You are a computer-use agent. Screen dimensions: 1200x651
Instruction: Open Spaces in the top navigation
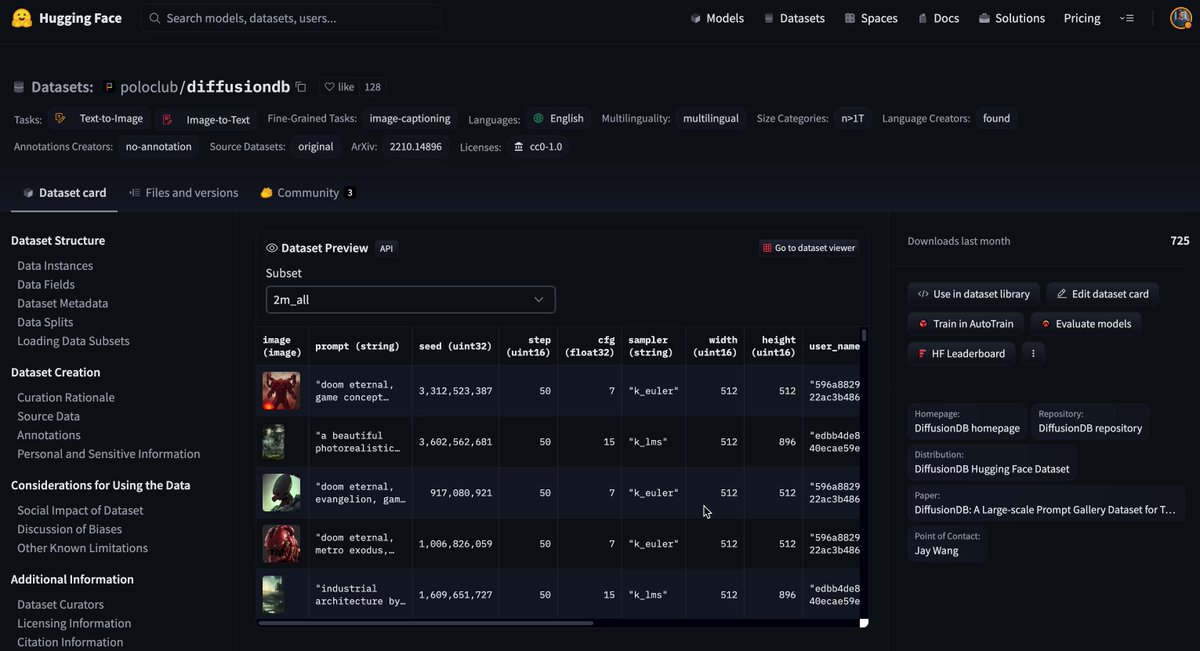coord(871,18)
